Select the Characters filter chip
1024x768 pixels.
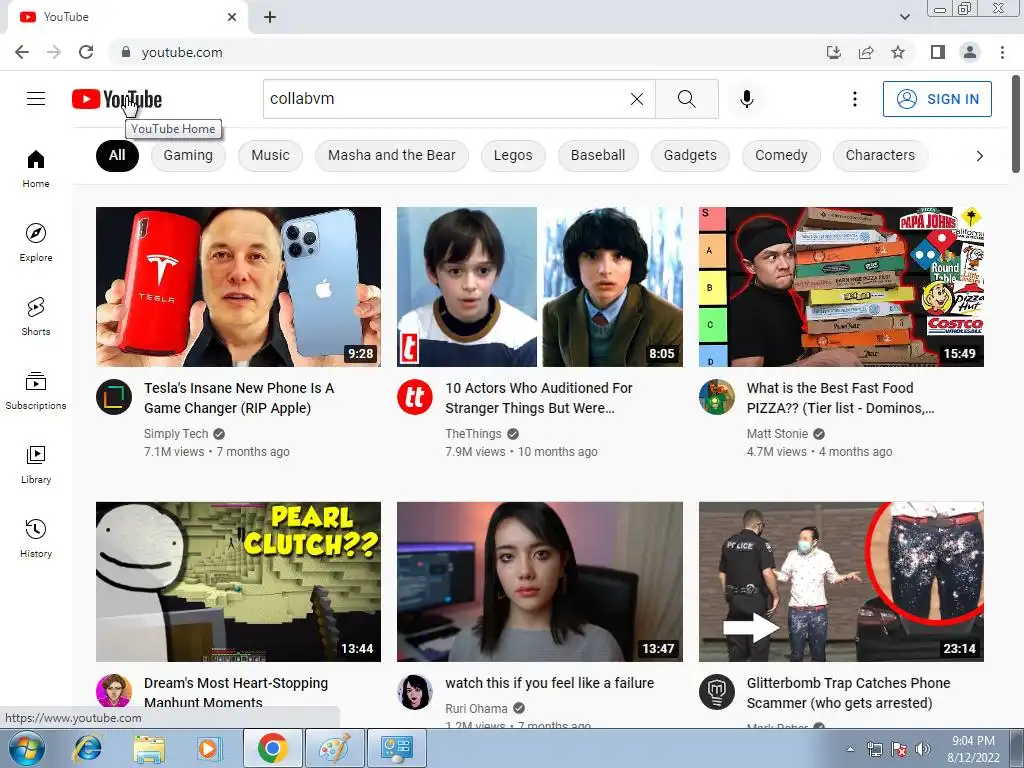point(880,155)
